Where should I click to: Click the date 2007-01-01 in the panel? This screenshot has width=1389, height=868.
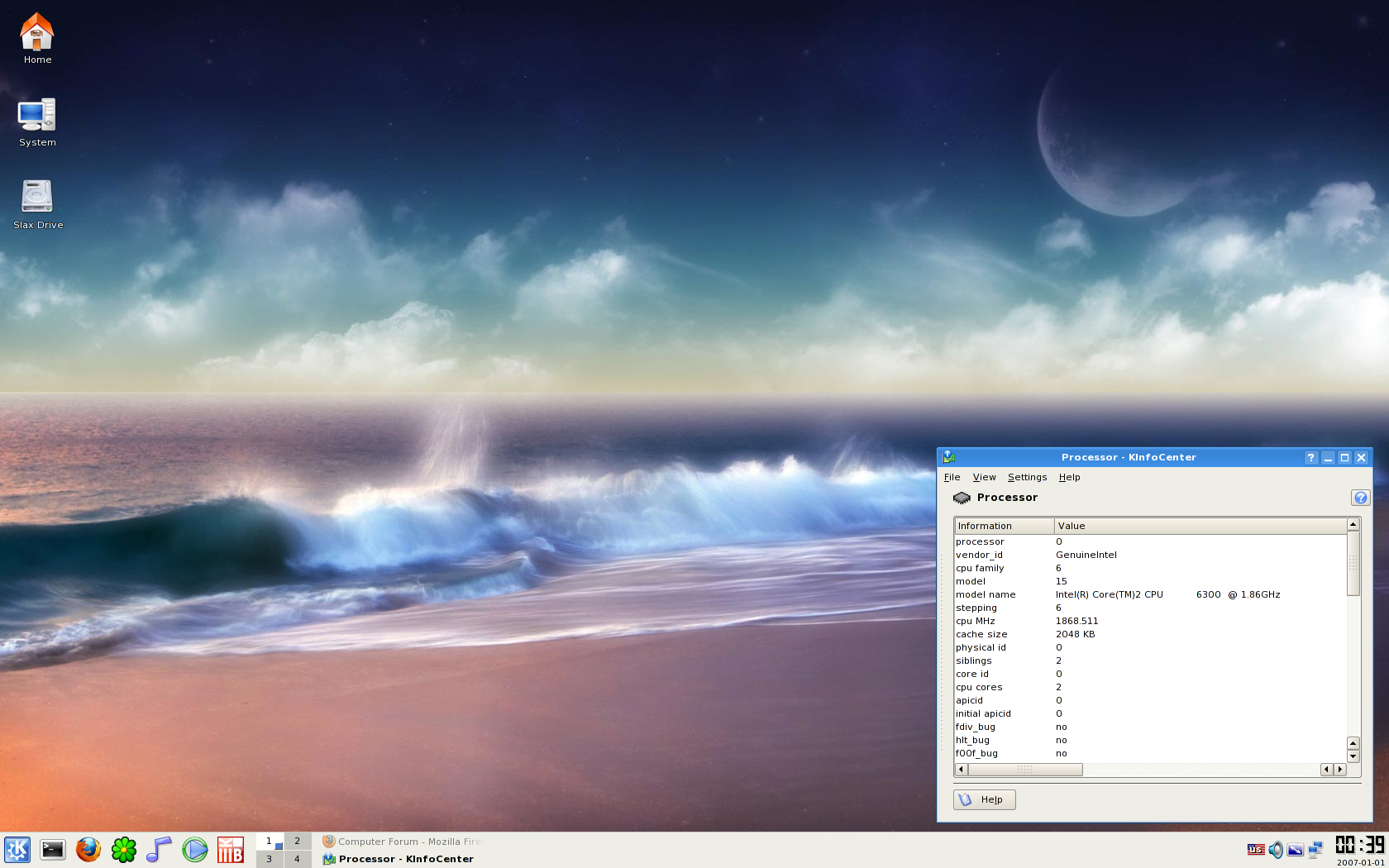[x=1360, y=862]
